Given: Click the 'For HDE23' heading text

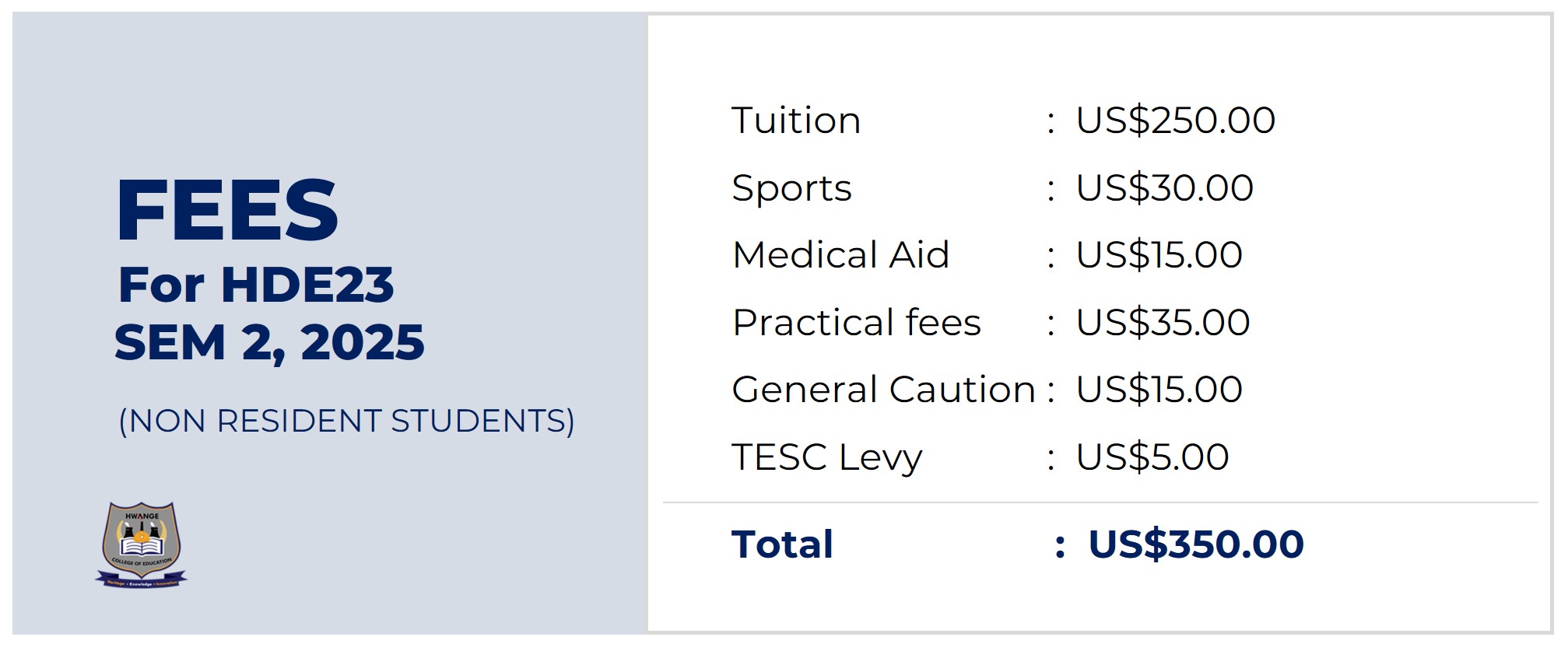Looking at the screenshot, I should pyautogui.click(x=256, y=285).
